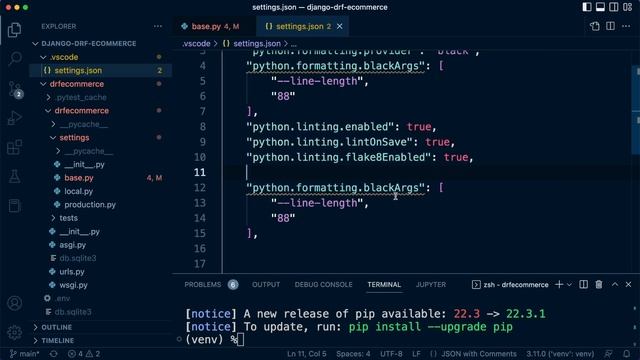The image size is (640, 360).
Task: Switch to the Debug Console tab
Action: (x=323, y=284)
